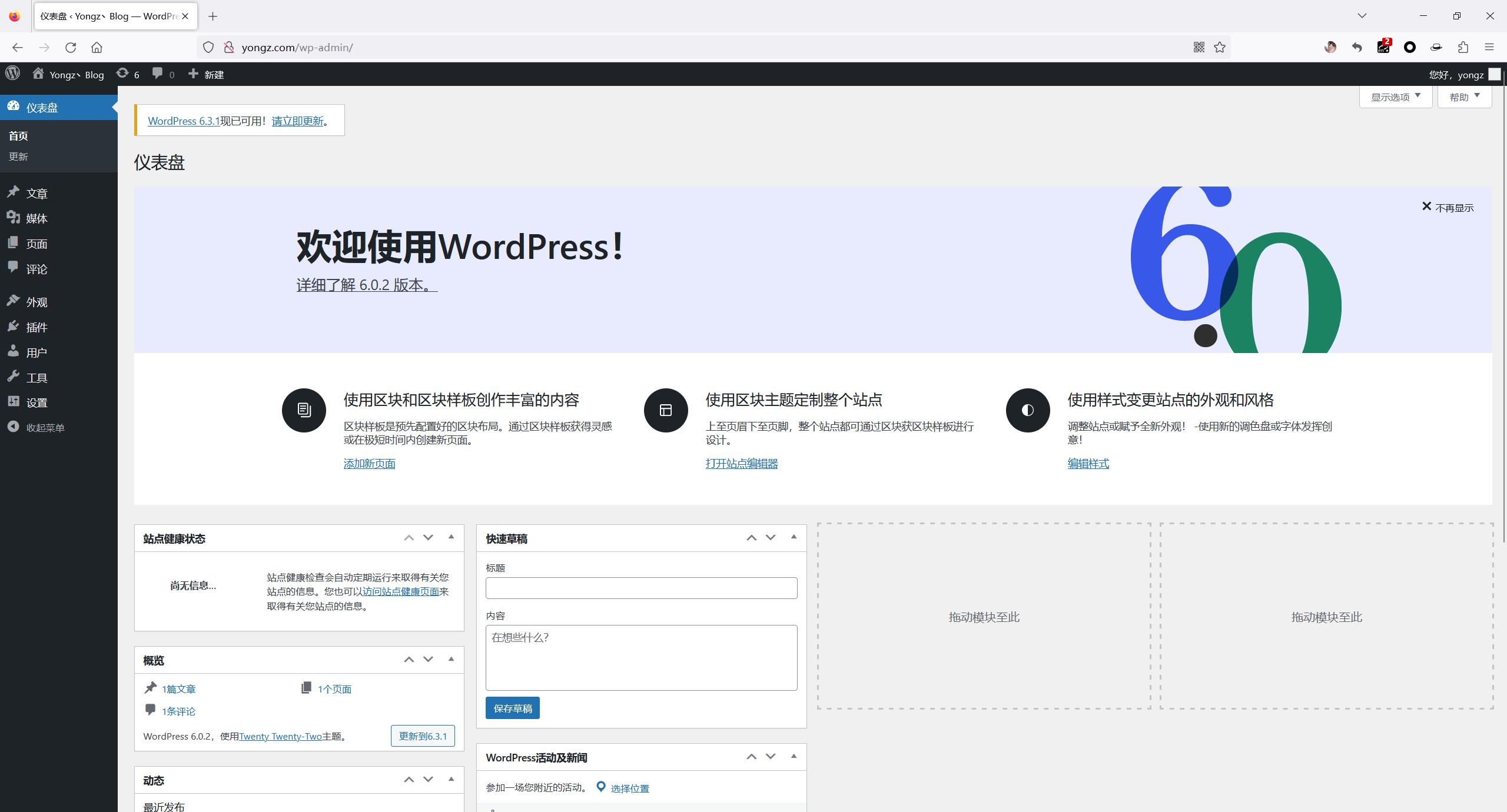Click the 用户 sidebar icon
This screenshot has width=1507, height=812.
(14, 351)
